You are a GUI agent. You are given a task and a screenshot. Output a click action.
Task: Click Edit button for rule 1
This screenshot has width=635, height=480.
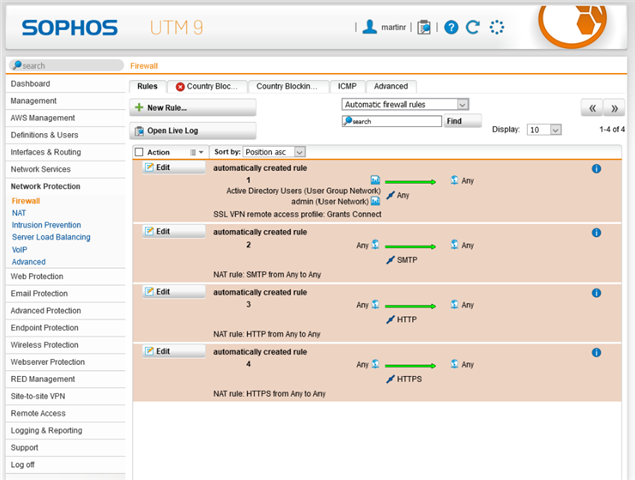pos(174,167)
